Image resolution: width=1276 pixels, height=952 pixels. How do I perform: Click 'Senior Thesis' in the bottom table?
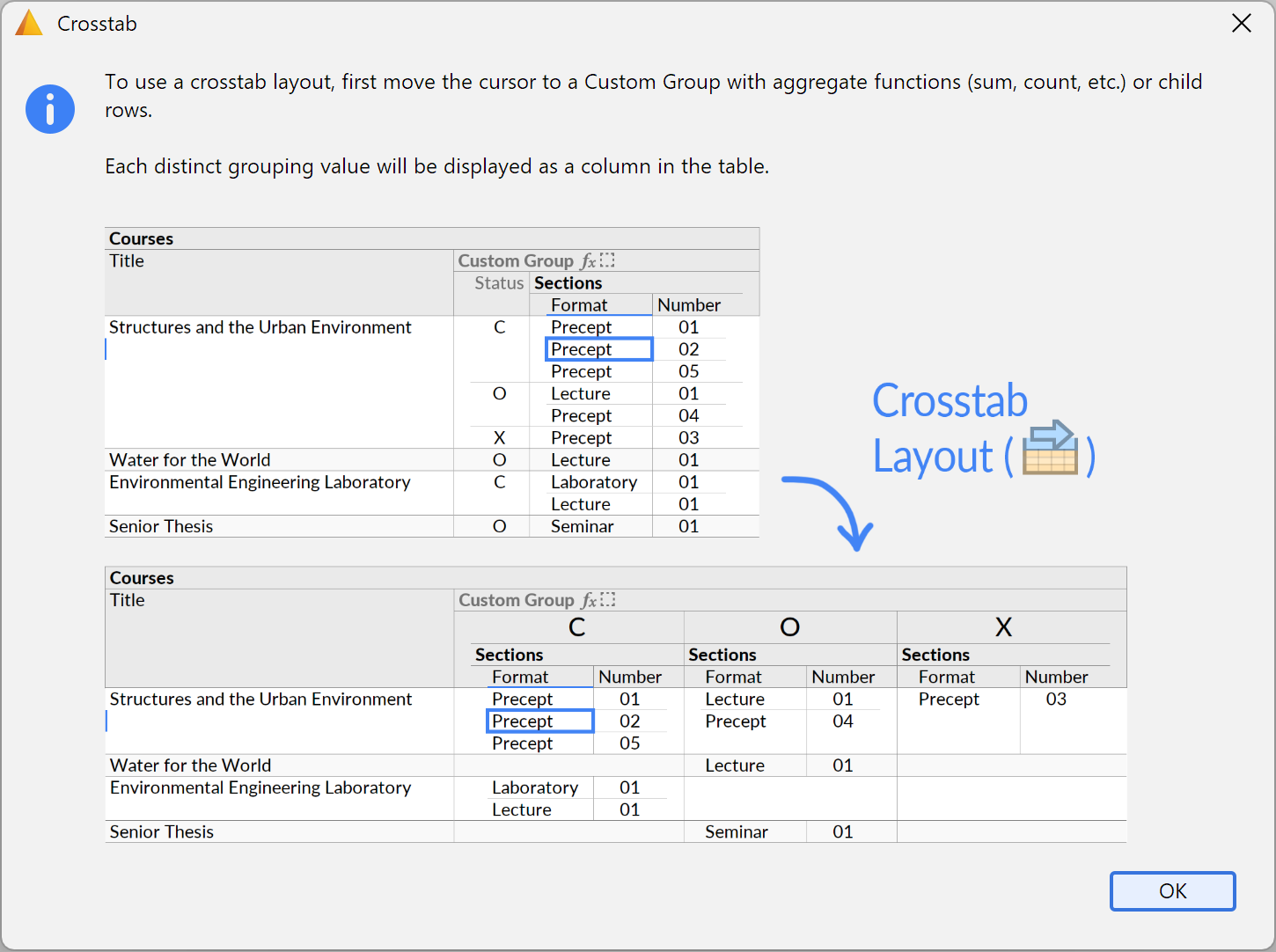coord(162,831)
